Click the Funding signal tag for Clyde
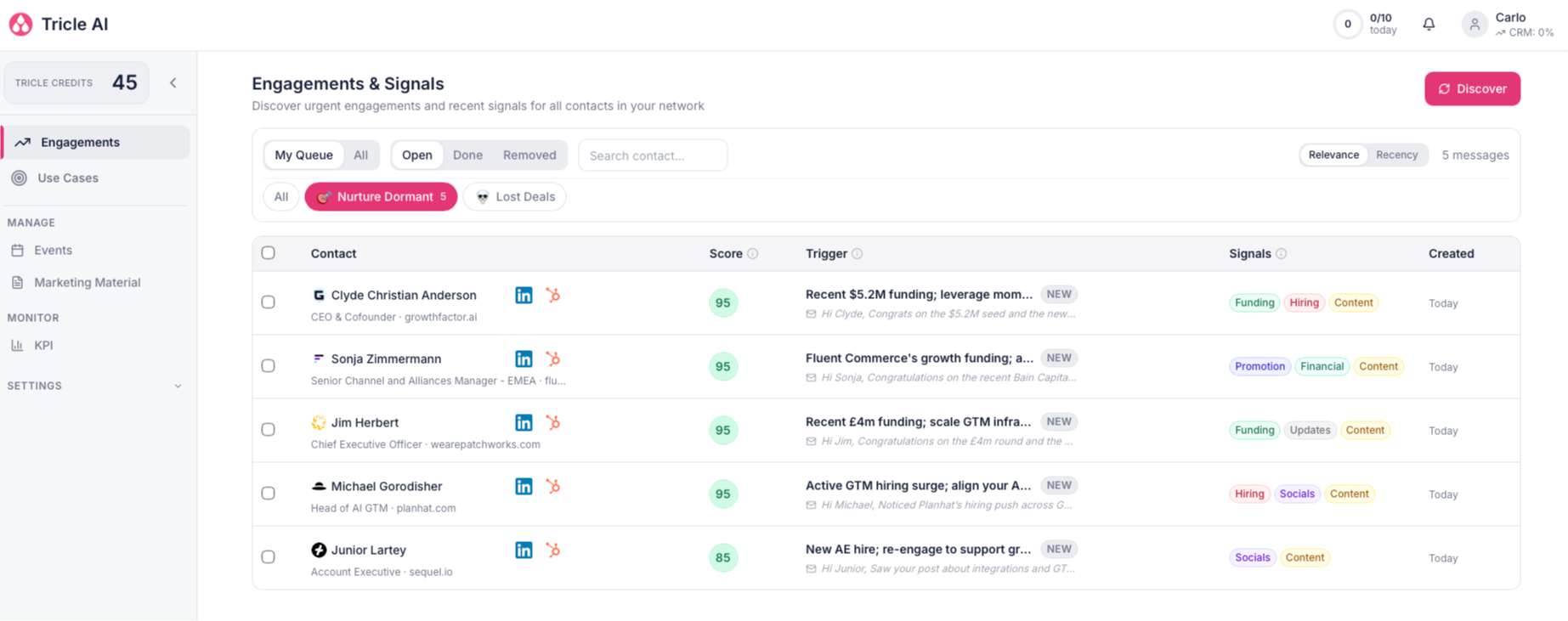Image resolution: width=1568 pixels, height=621 pixels. pos(1254,303)
